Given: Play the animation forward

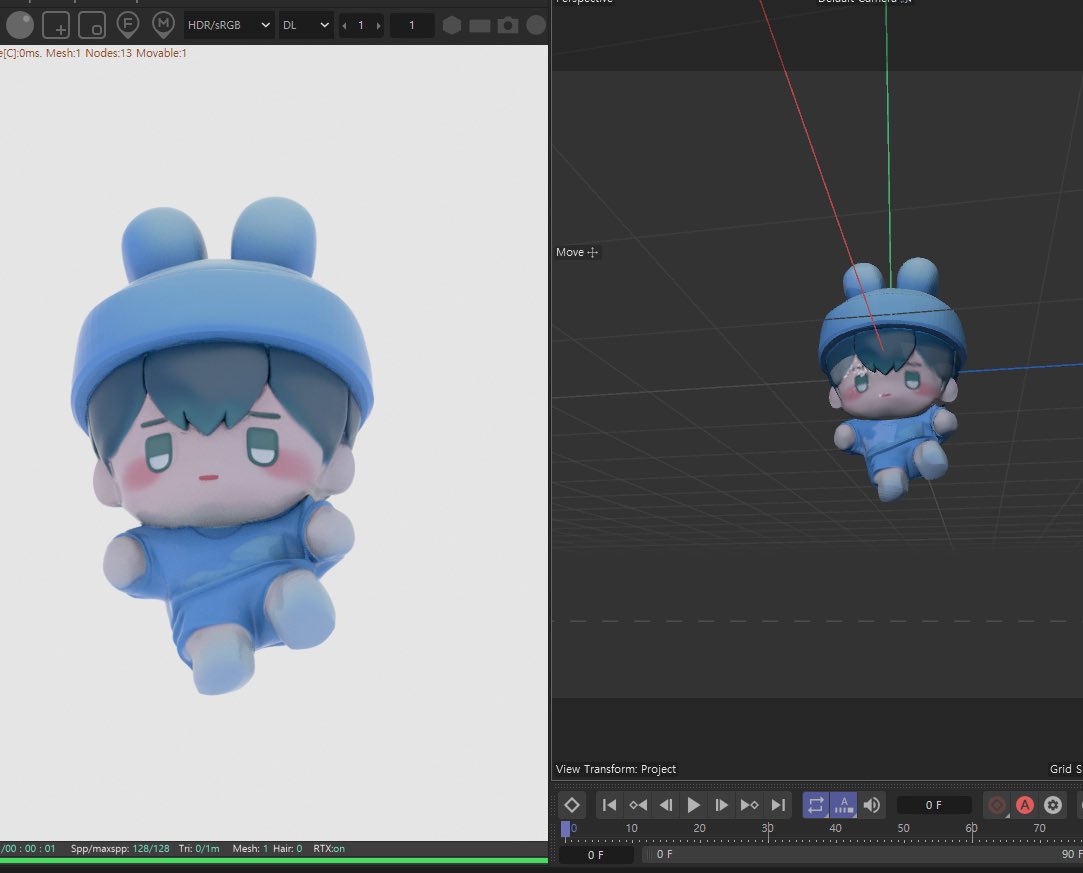Looking at the screenshot, I should point(693,805).
